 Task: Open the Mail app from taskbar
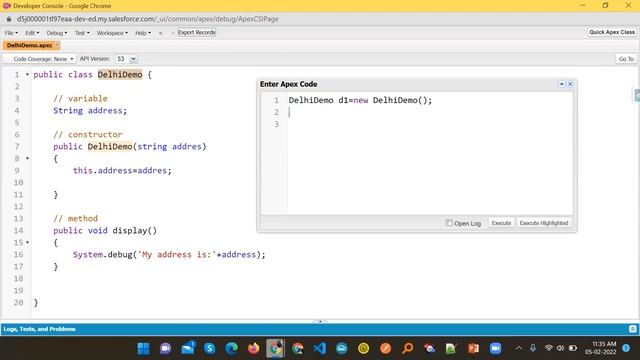[188, 348]
